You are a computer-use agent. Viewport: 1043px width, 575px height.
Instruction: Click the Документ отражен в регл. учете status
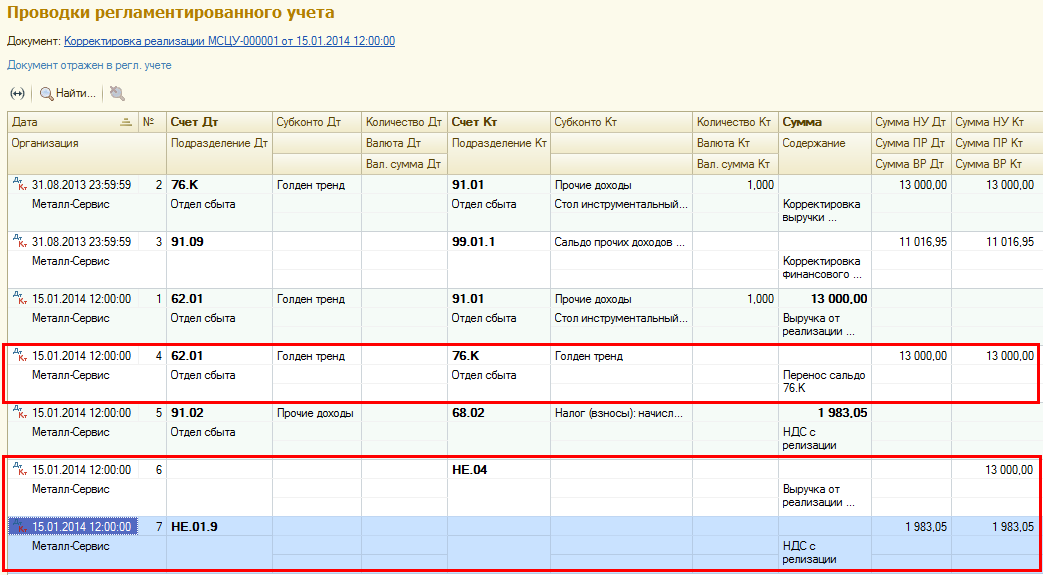(x=90, y=65)
